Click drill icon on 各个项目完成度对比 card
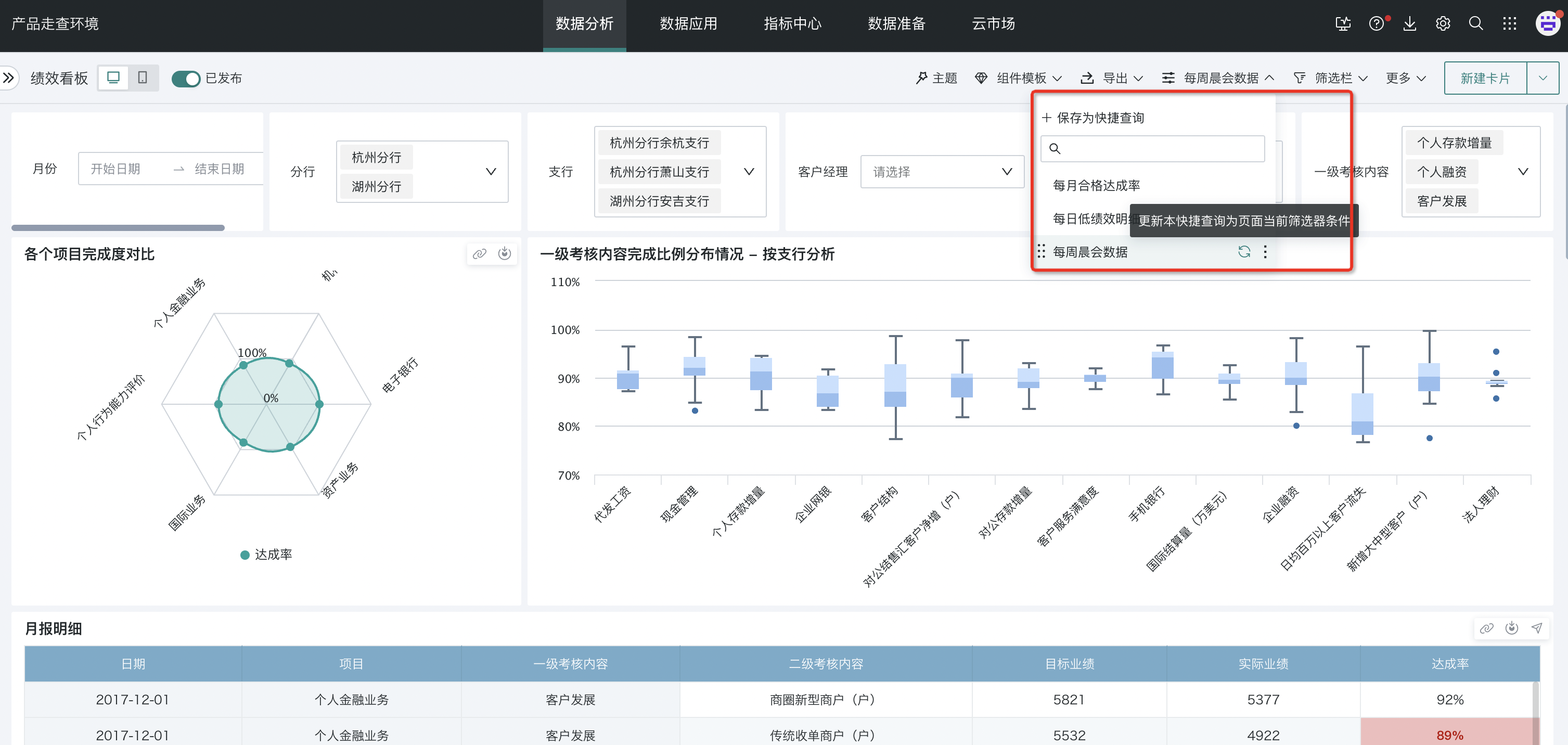Image resolution: width=1568 pixels, height=745 pixels. 505,254
